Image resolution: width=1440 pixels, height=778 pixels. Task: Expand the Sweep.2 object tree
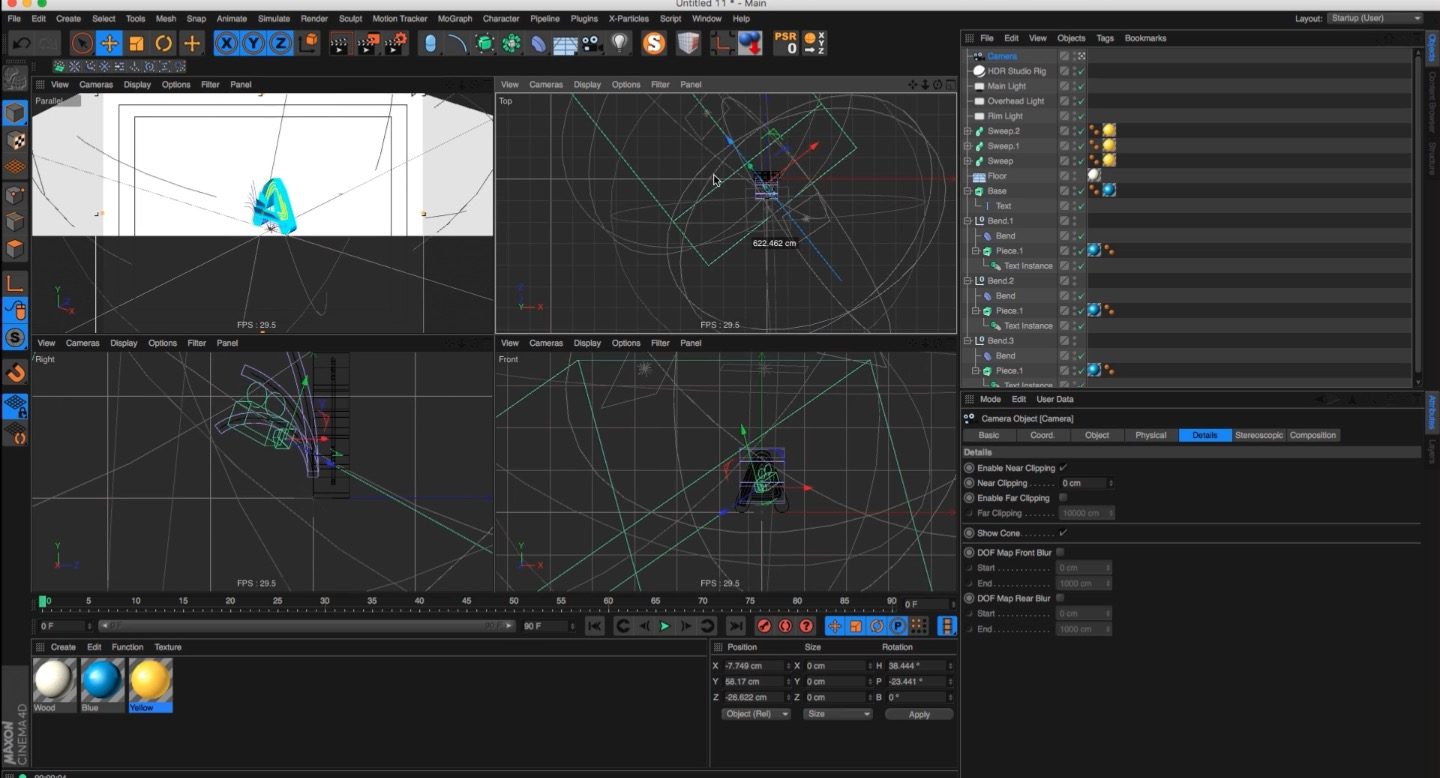pos(967,131)
